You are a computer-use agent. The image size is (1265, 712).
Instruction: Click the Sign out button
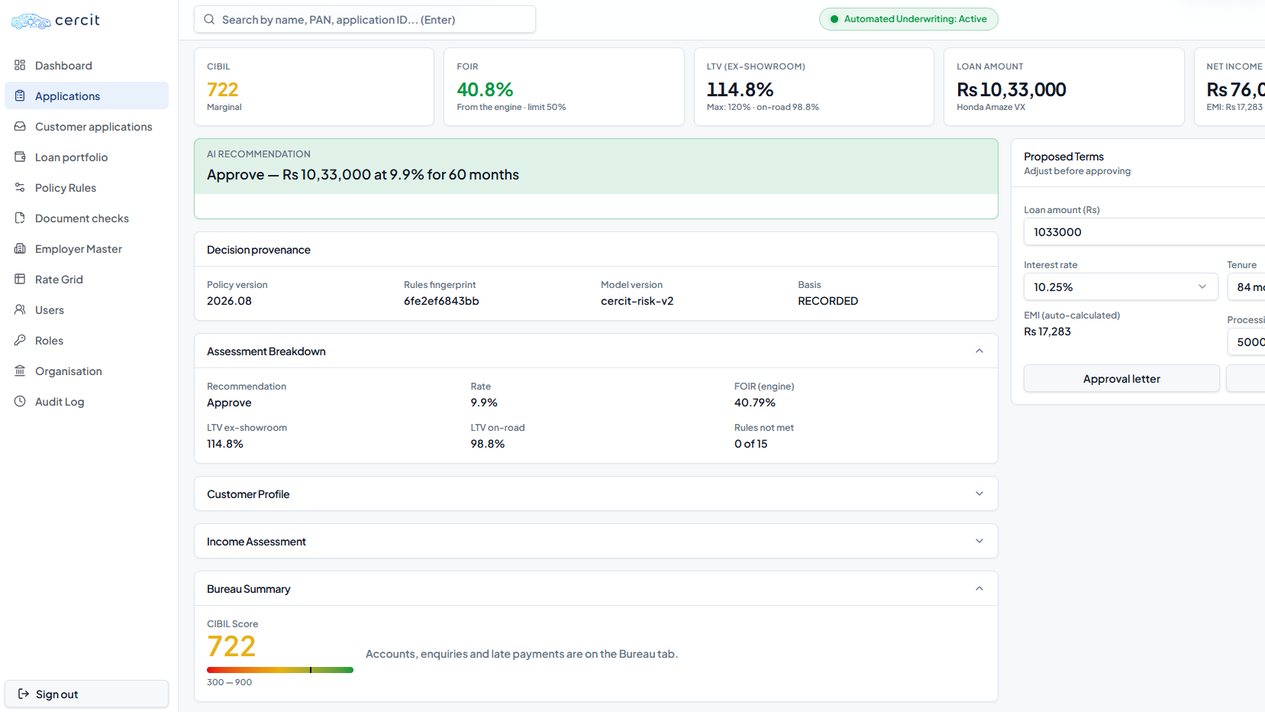(x=86, y=694)
